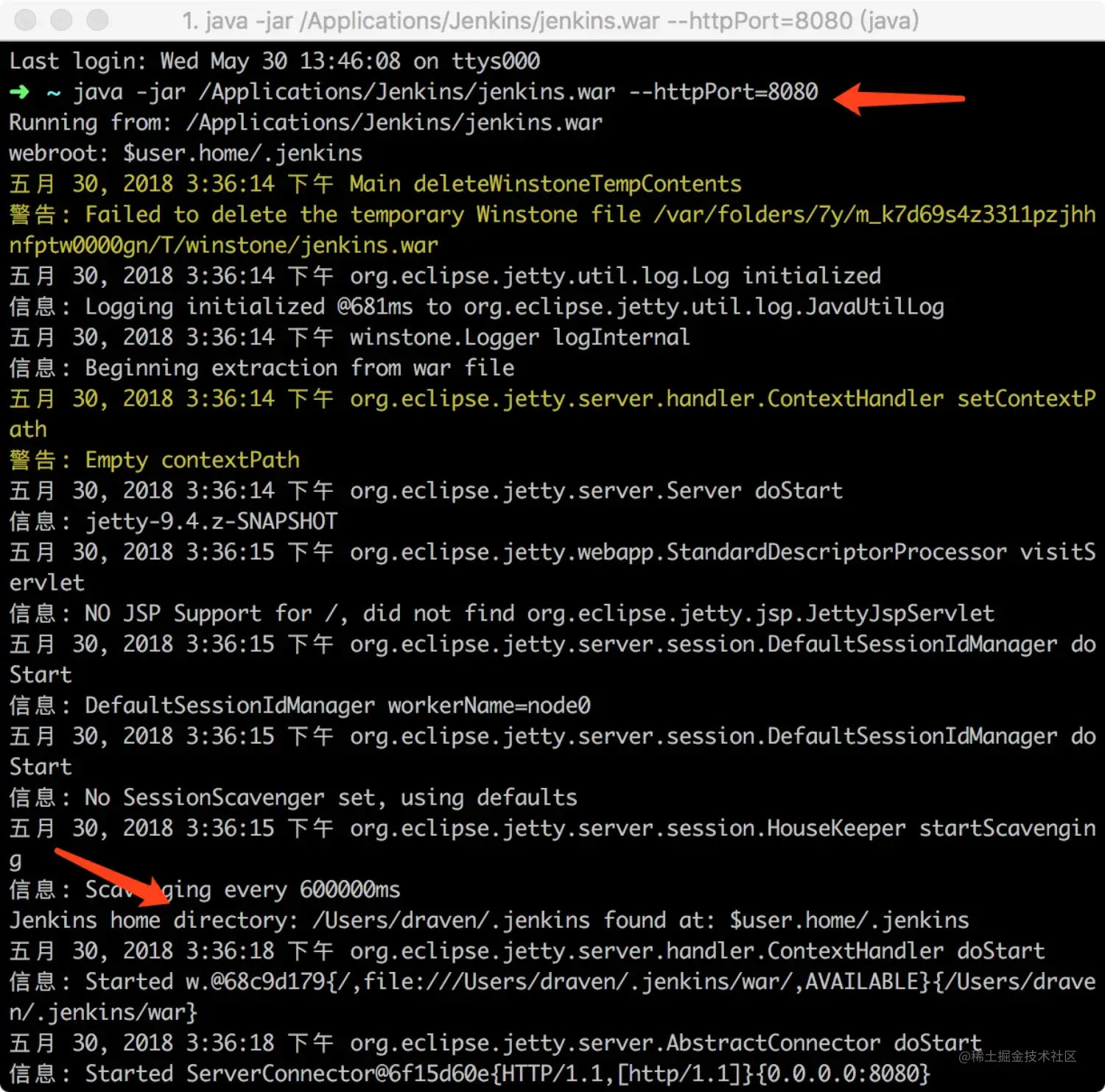Screen dimensions: 1105x1092
Task: Click 'AbstractConnector doStart' log line
Action: point(495,1043)
